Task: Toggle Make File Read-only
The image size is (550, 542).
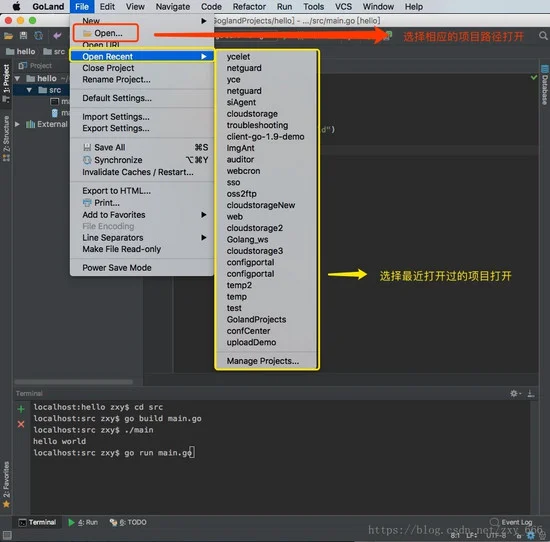Action: (x=142, y=249)
